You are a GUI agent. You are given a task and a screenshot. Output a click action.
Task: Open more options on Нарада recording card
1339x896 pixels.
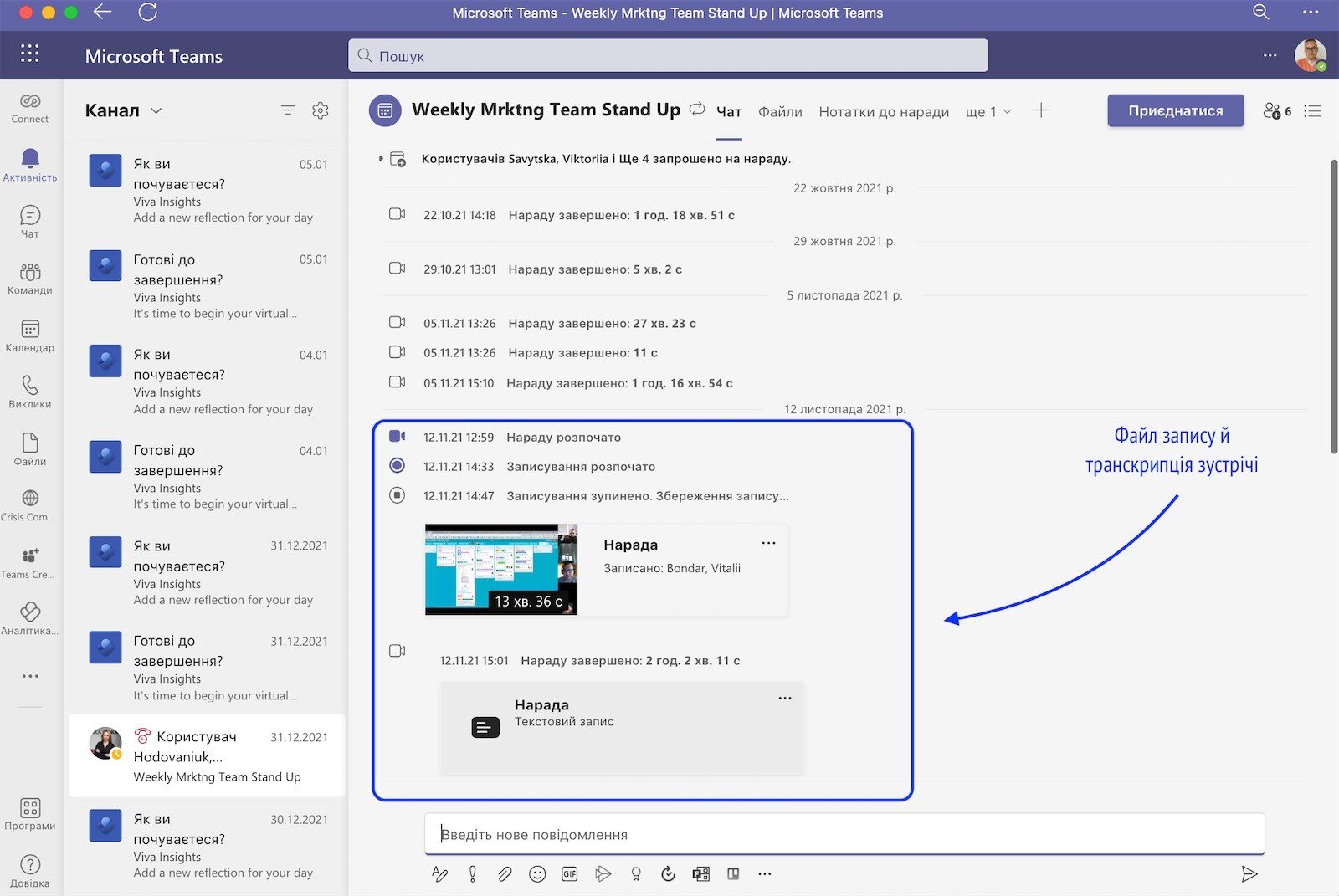point(768,544)
